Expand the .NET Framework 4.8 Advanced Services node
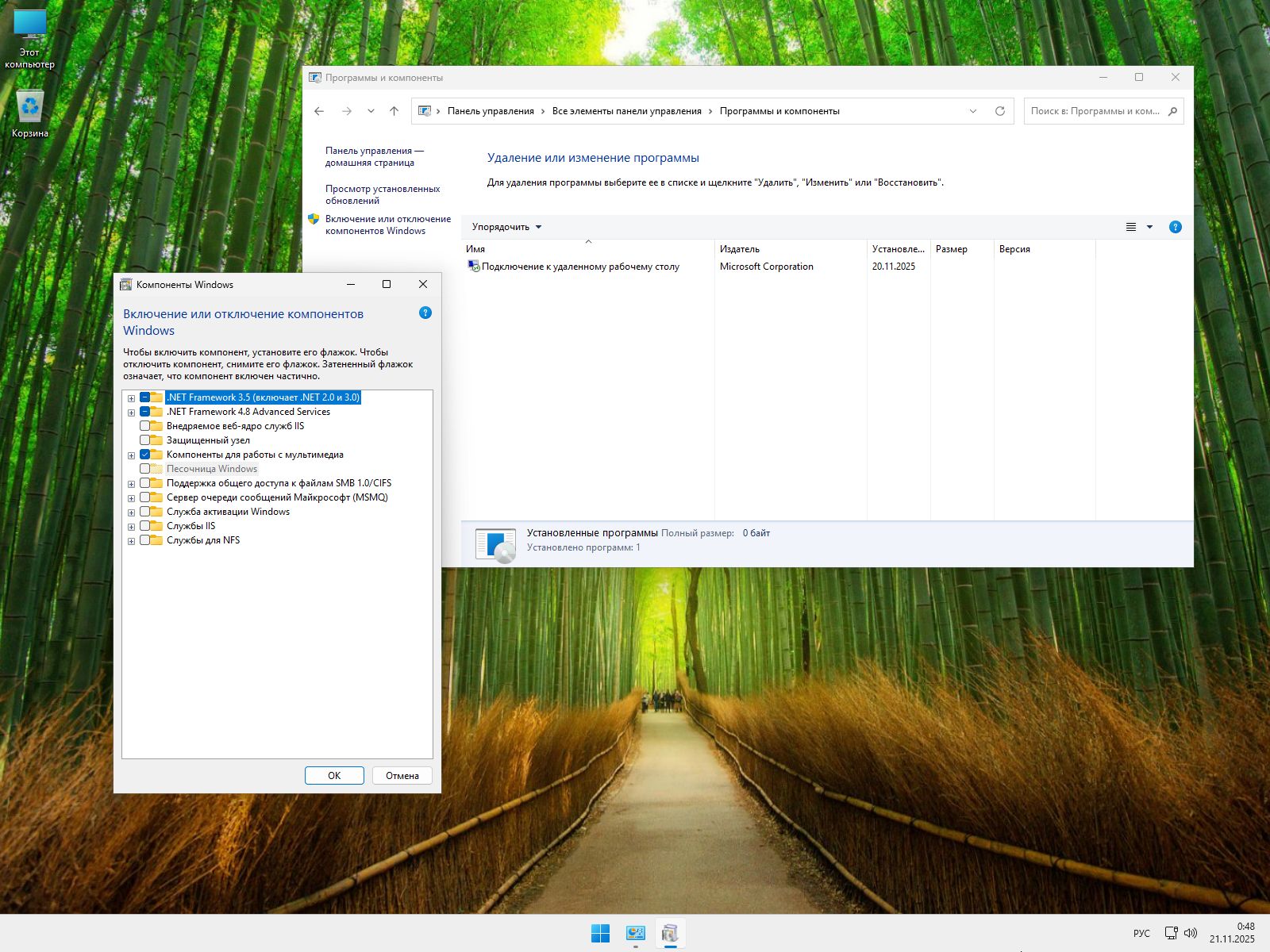 (x=132, y=412)
